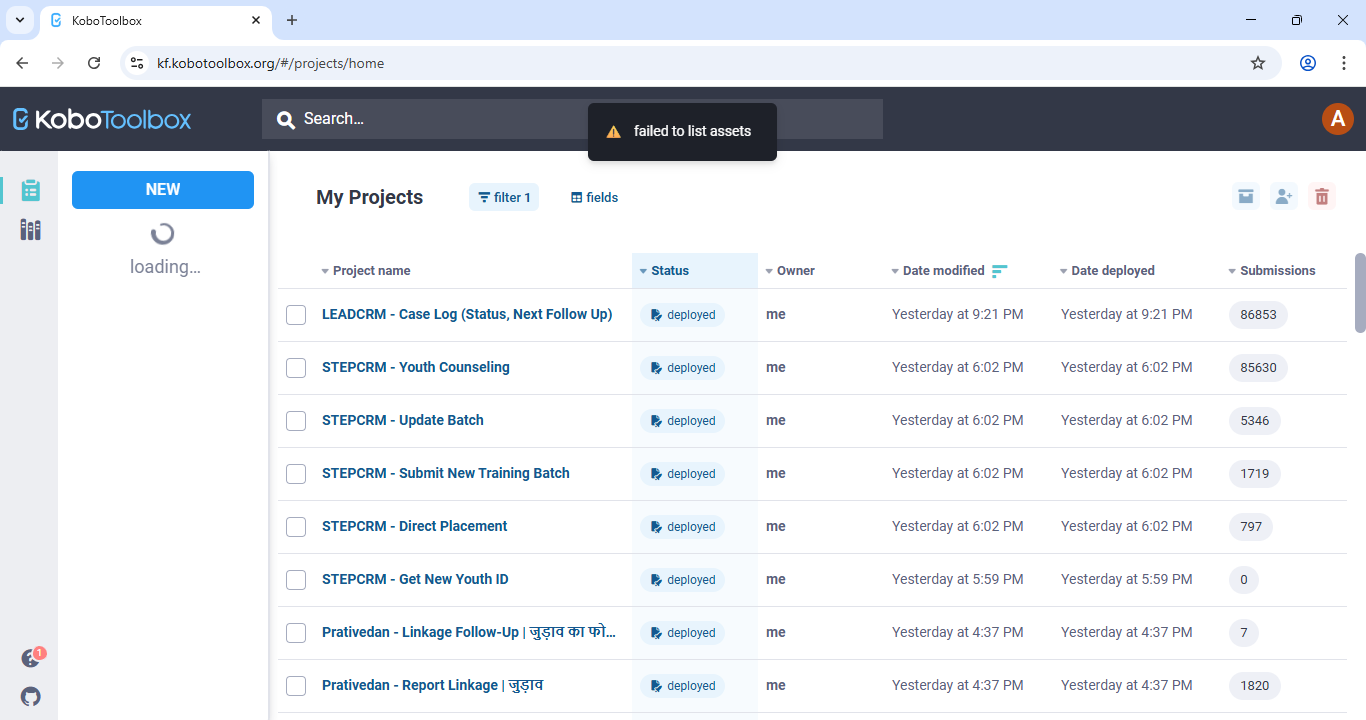Select checkbox for STEPCRM - Youth Counseling

click(296, 368)
